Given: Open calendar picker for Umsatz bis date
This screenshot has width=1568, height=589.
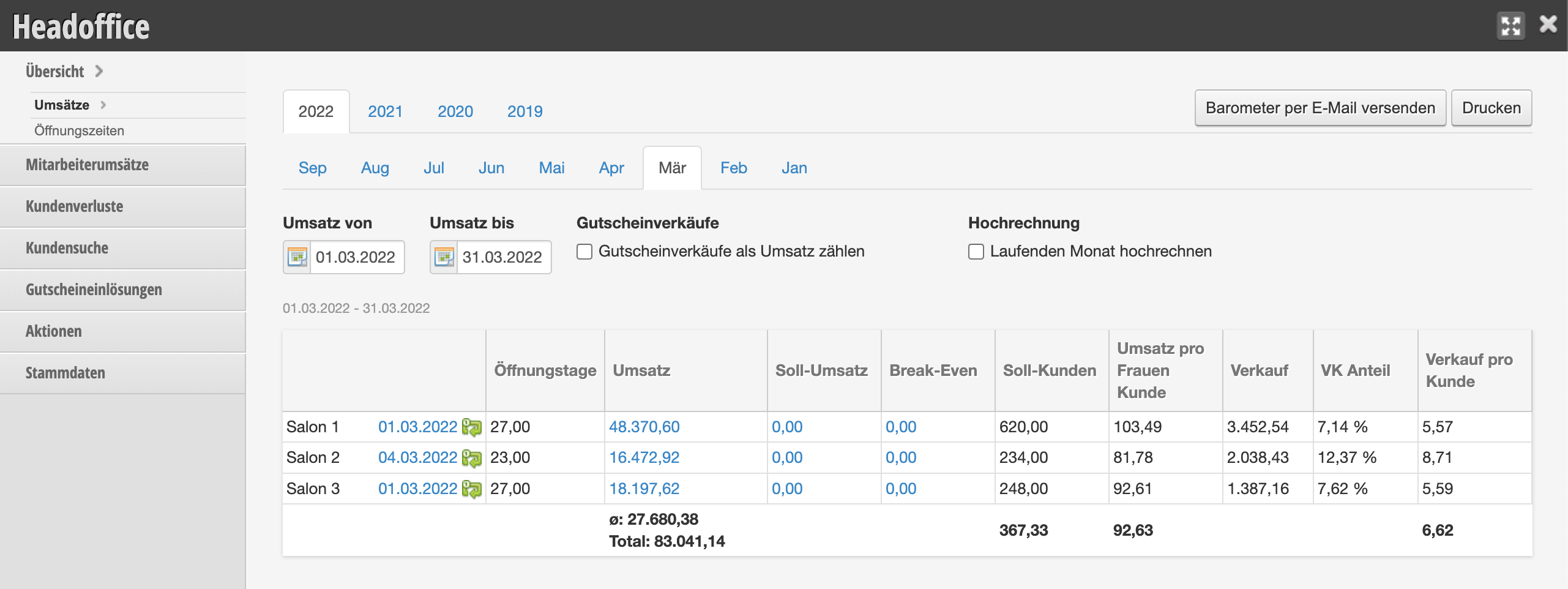Looking at the screenshot, I should (444, 257).
